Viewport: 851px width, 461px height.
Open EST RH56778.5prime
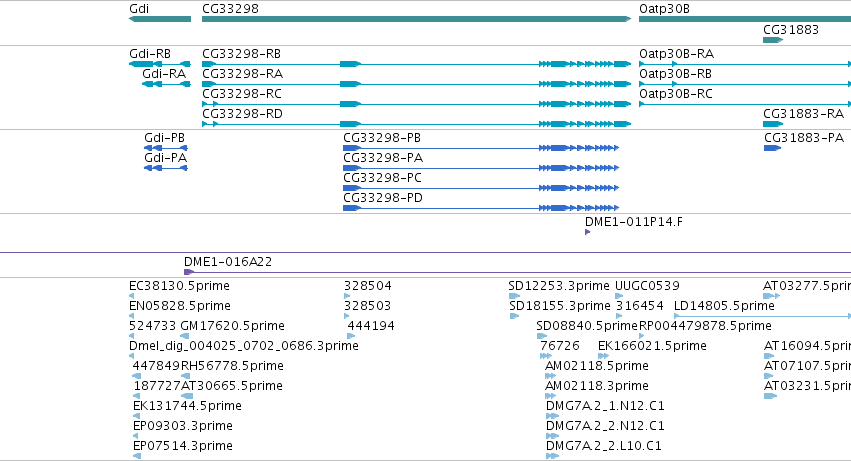click(232, 367)
